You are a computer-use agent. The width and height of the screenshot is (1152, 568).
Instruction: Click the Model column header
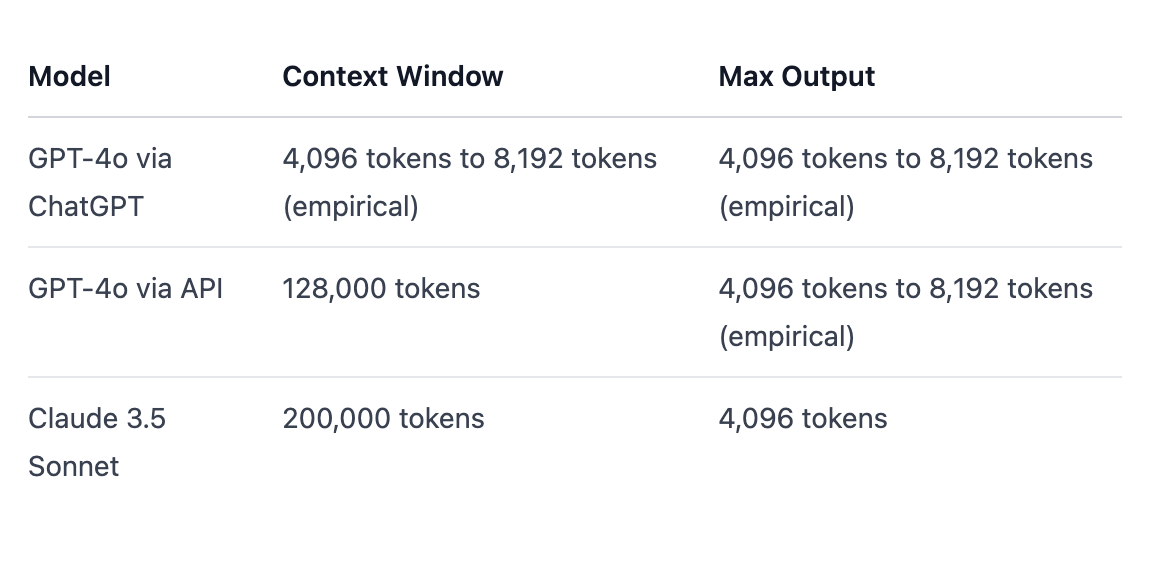coord(69,77)
